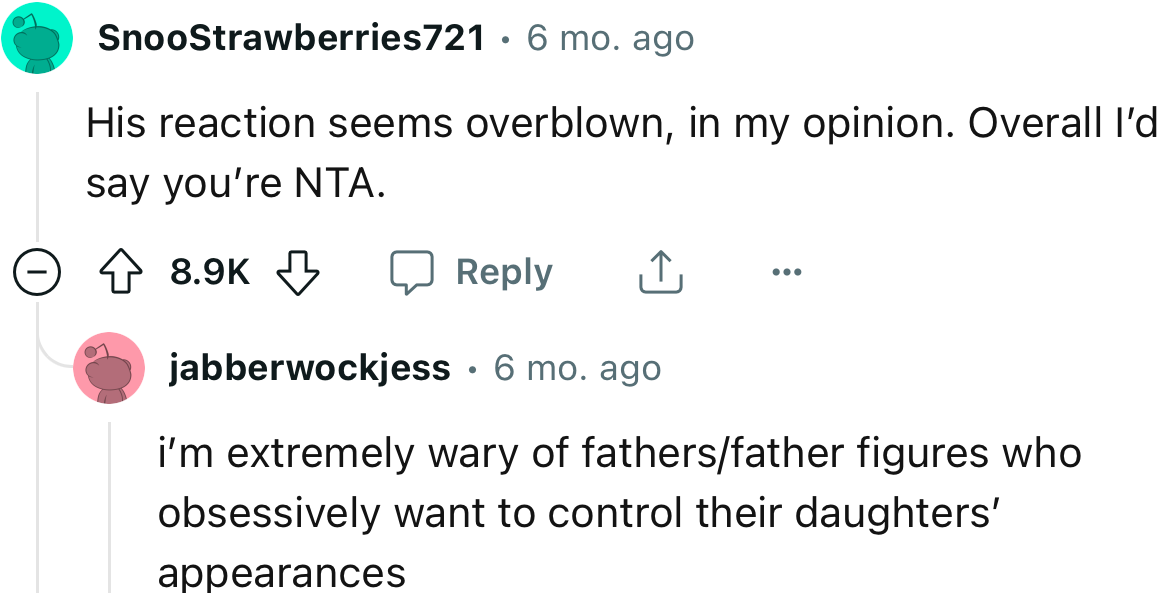Click jabberwockjess's red avatar
Screen dimensions: 1163x593
coord(110,367)
